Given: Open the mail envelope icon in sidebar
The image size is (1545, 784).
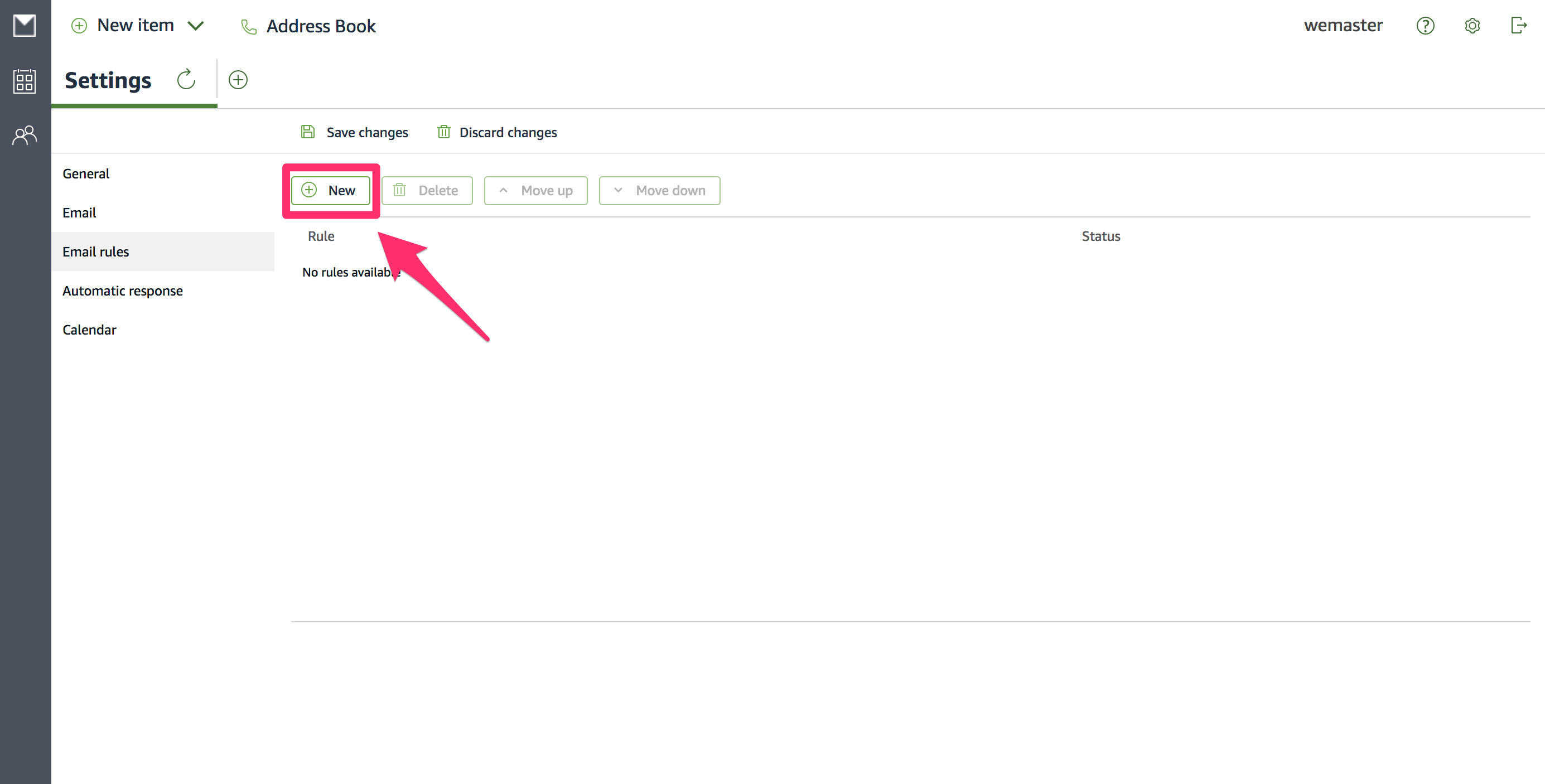Looking at the screenshot, I should click(25, 26).
